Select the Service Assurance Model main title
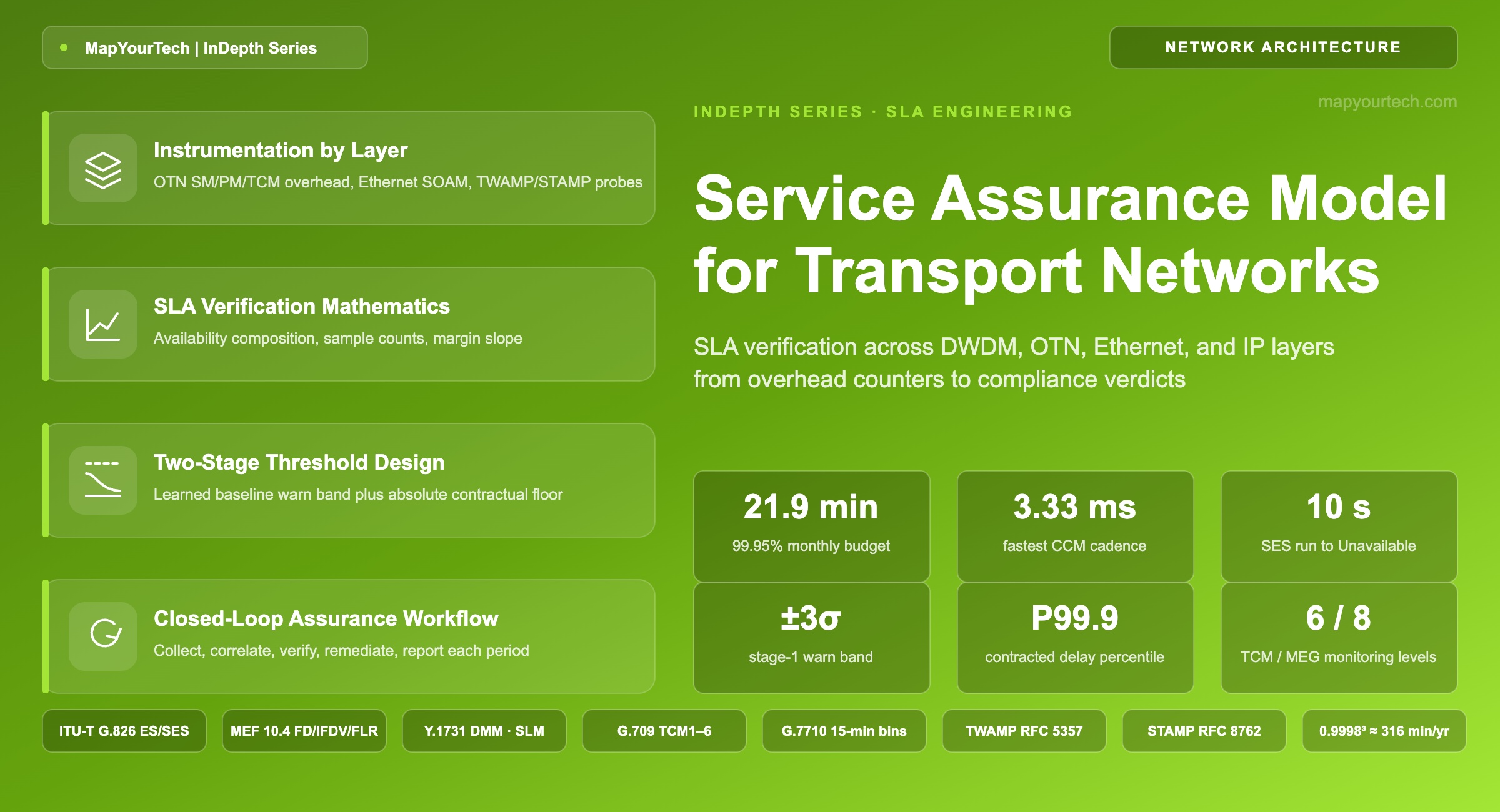 pyautogui.click(x=1071, y=199)
